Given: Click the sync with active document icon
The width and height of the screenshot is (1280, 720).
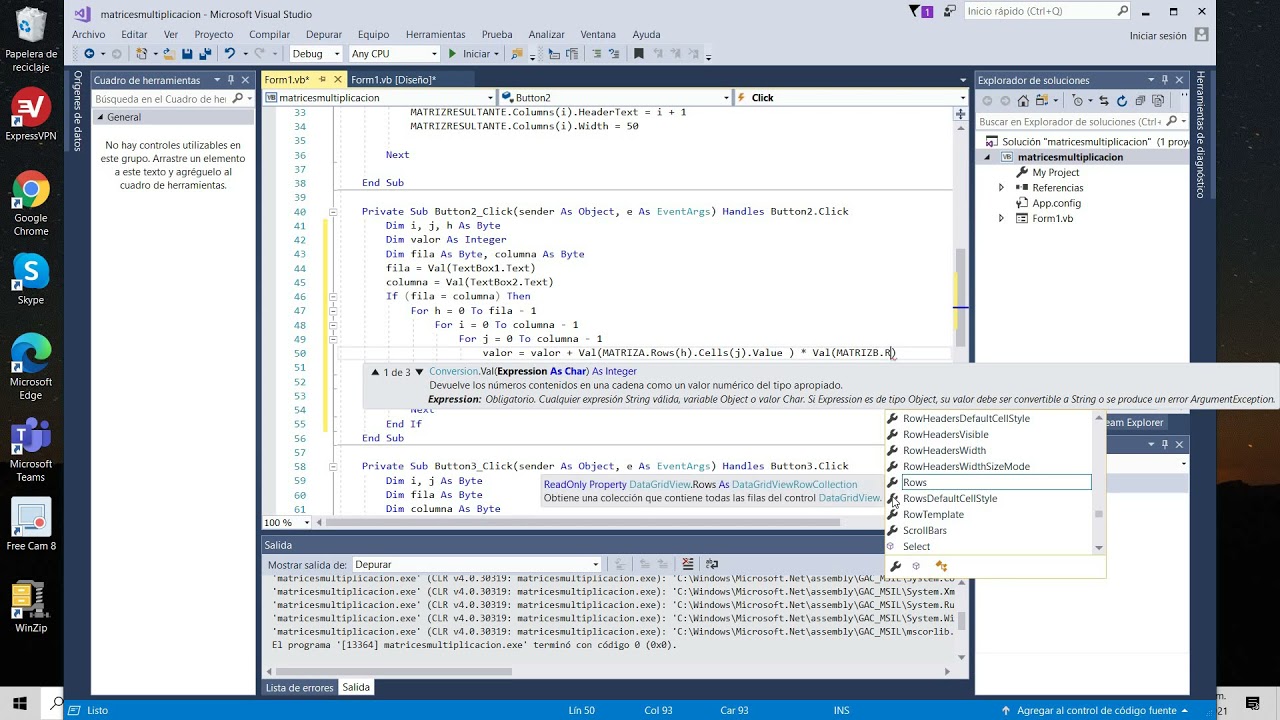Looking at the screenshot, I should [x=1105, y=100].
